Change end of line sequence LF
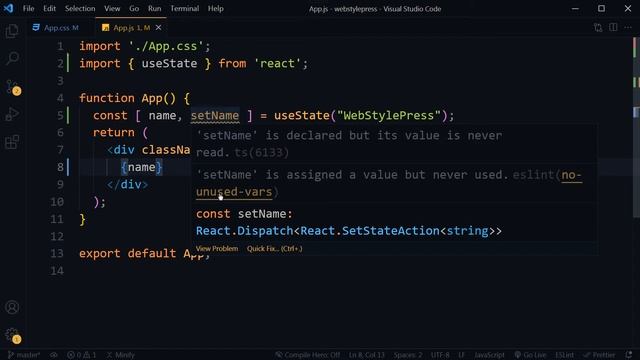 tap(461, 355)
